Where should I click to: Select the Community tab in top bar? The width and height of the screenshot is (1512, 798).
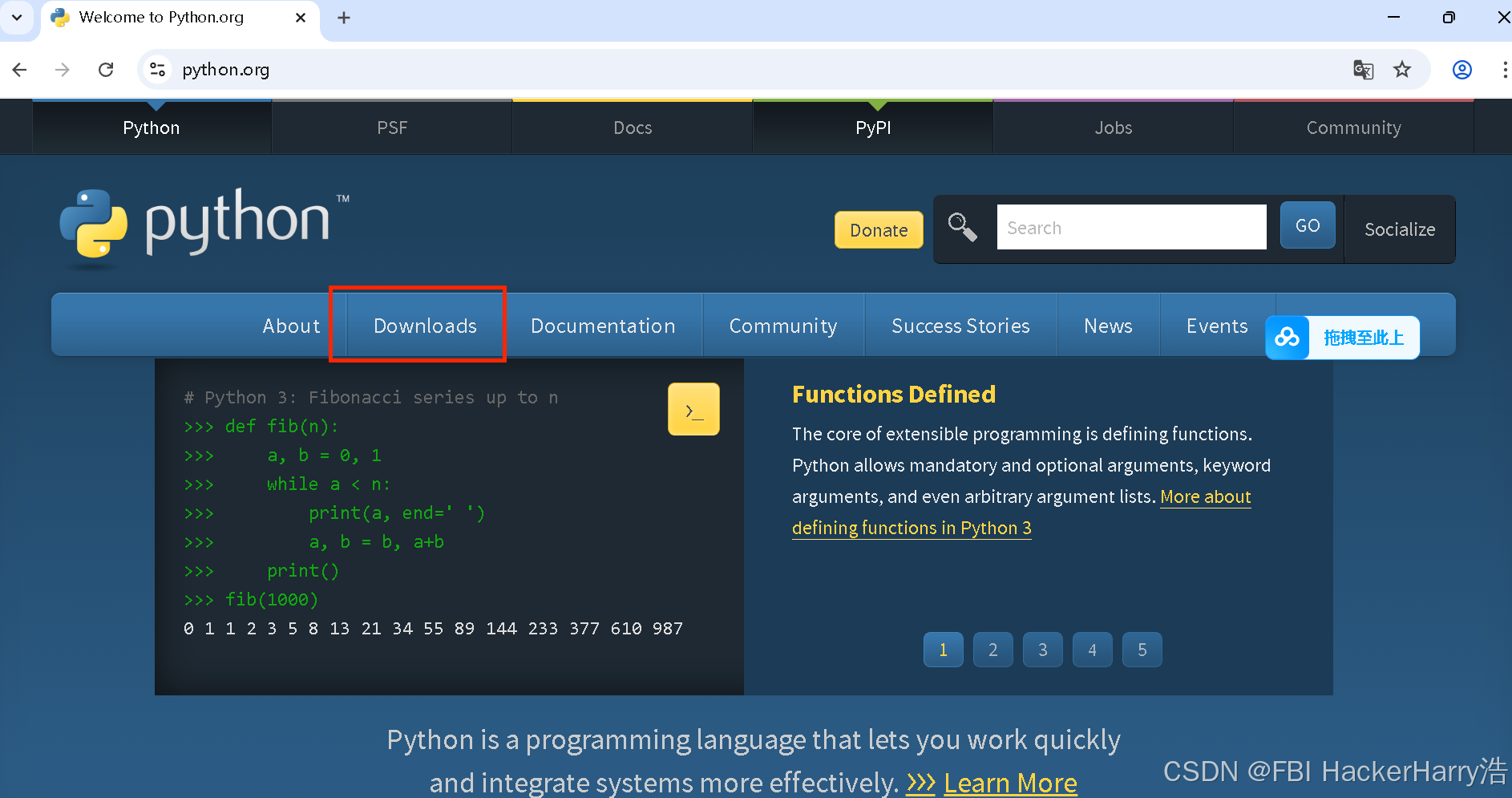click(1354, 128)
